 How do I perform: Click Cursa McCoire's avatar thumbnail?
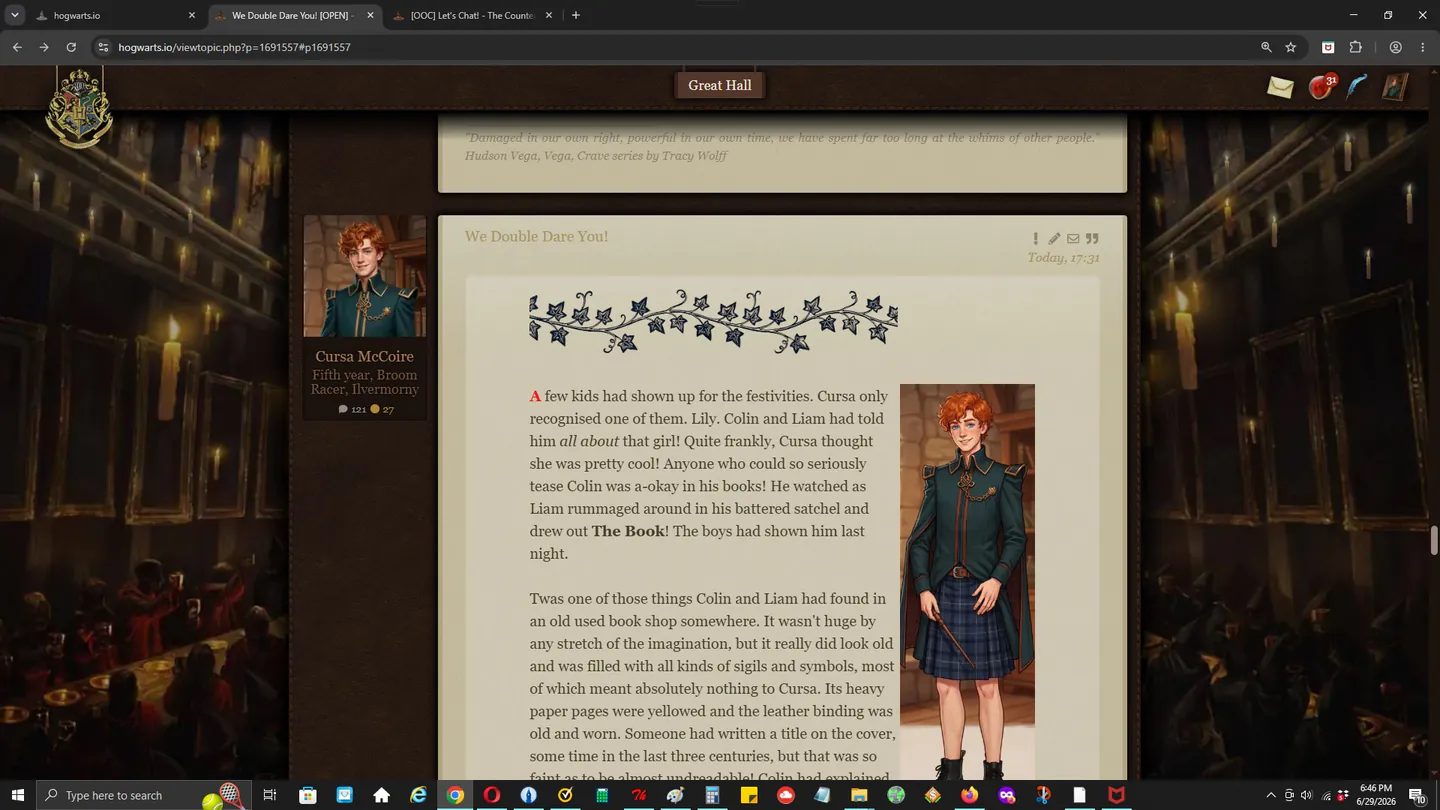(x=365, y=276)
